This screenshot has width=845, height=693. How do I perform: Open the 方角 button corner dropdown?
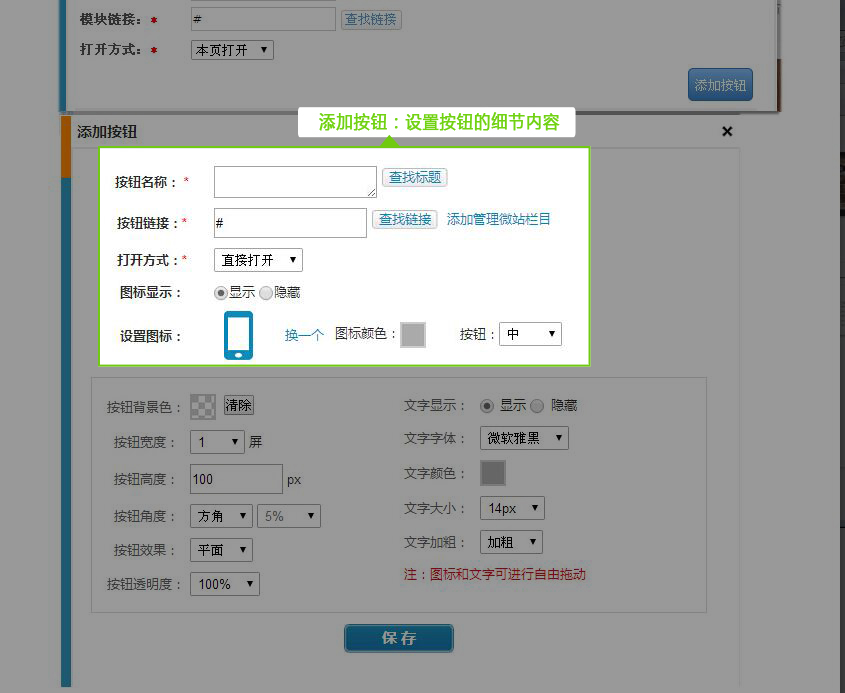coord(221,516)
